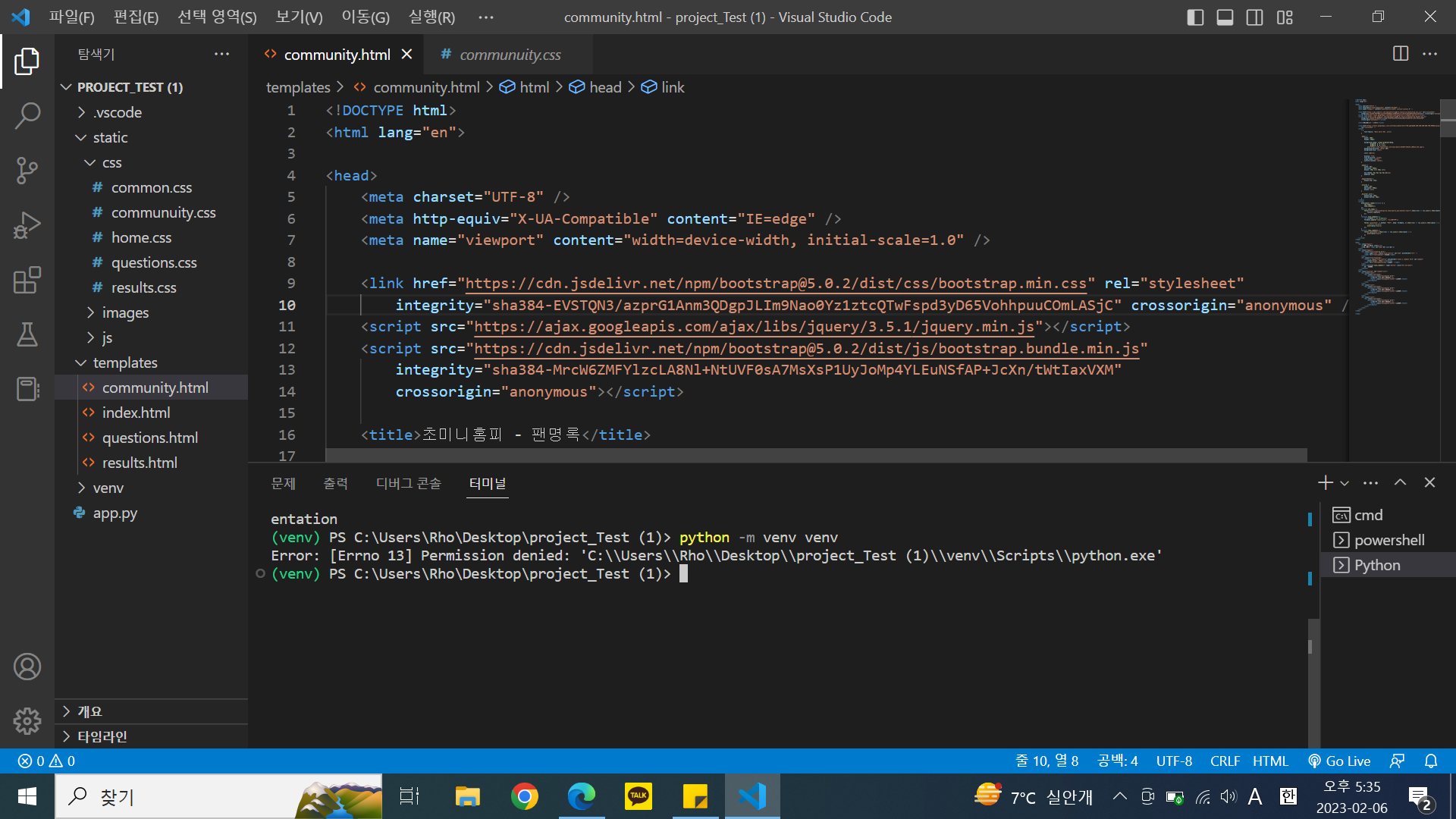Close the terminal panel
The image size is (1456, 819).
pos(1429,482)
